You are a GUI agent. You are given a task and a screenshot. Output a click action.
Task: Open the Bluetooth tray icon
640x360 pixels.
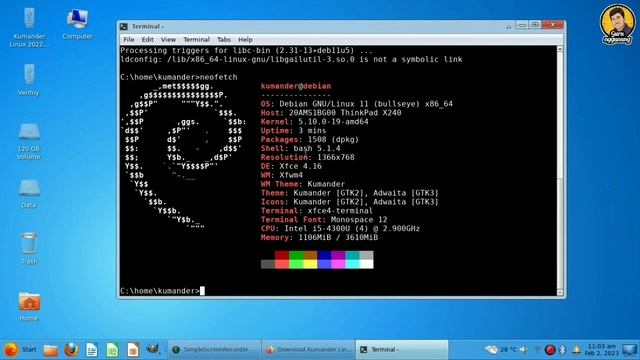[562, 349]
